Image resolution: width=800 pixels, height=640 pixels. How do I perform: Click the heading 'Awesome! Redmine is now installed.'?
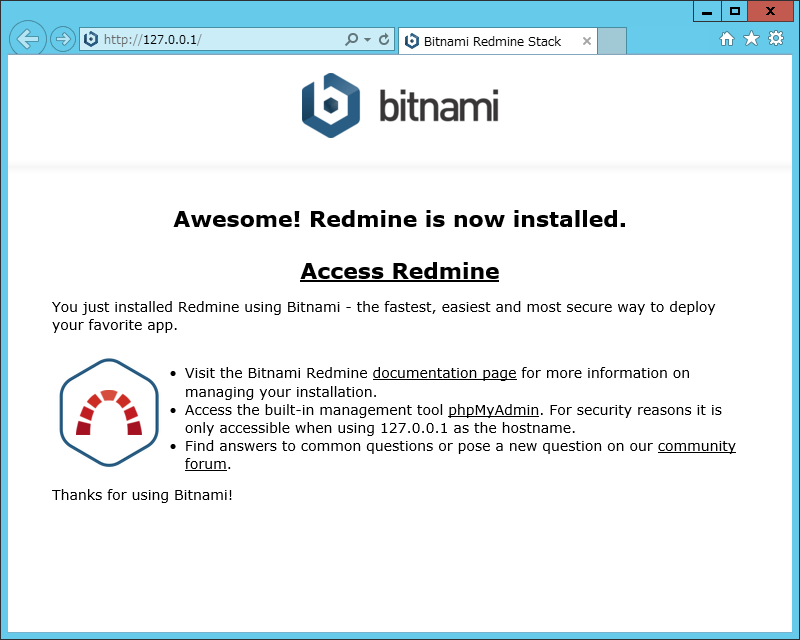coord(399,219)
